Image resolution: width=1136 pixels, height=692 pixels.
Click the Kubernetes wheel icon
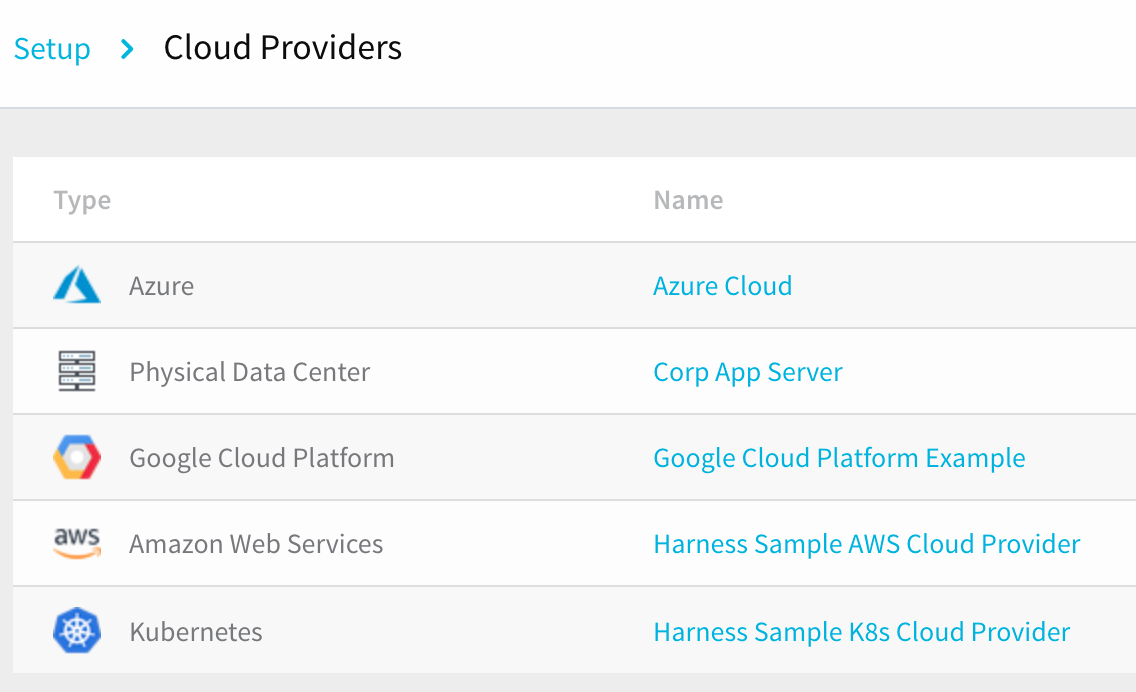(77, 630)
